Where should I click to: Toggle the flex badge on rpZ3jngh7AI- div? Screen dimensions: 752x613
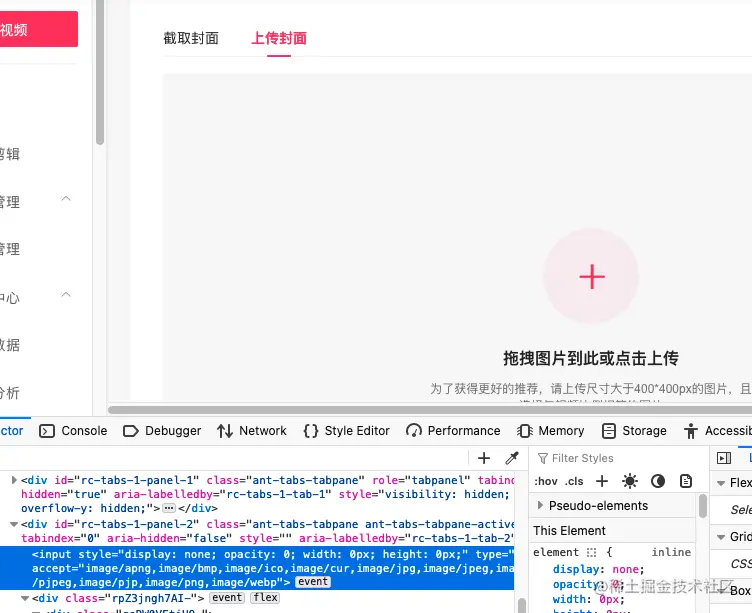[265, 598]
